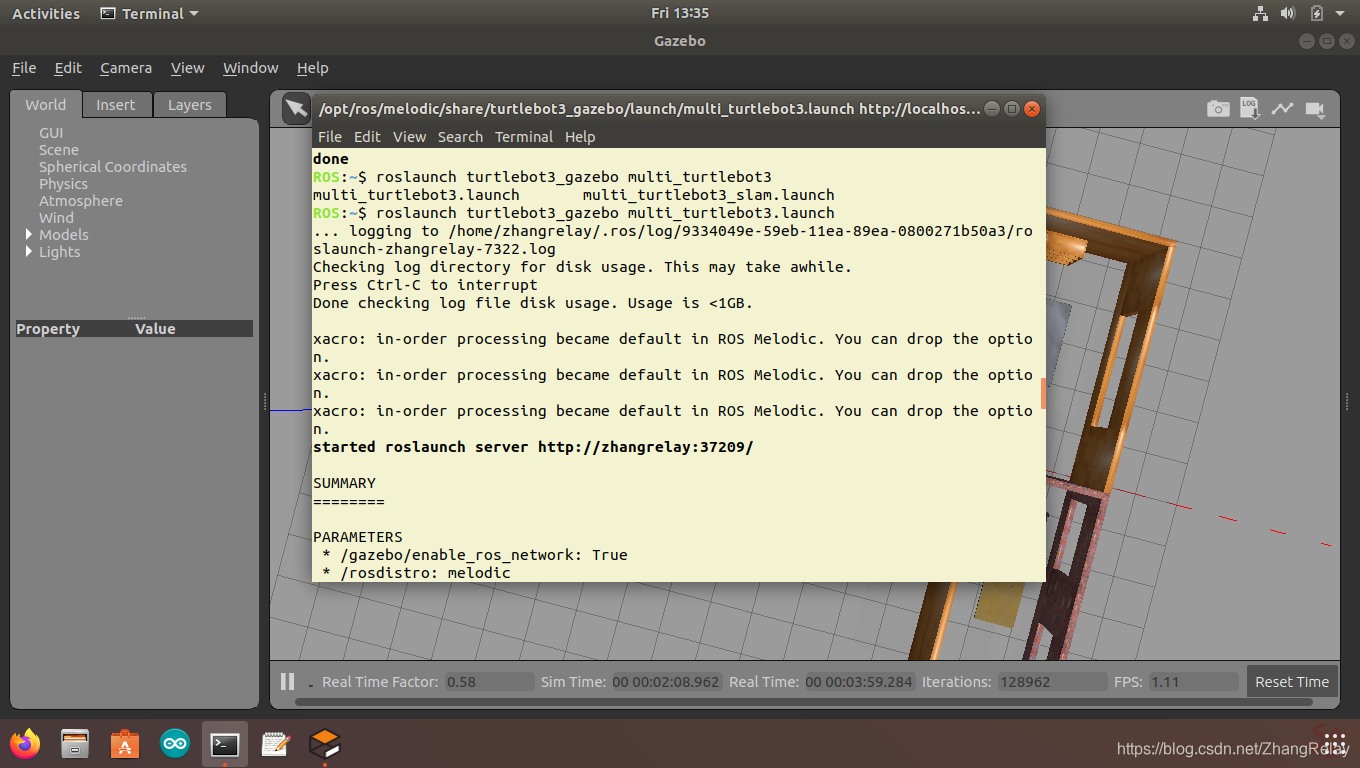Switch to the World tab

click(x=46, y=104)
